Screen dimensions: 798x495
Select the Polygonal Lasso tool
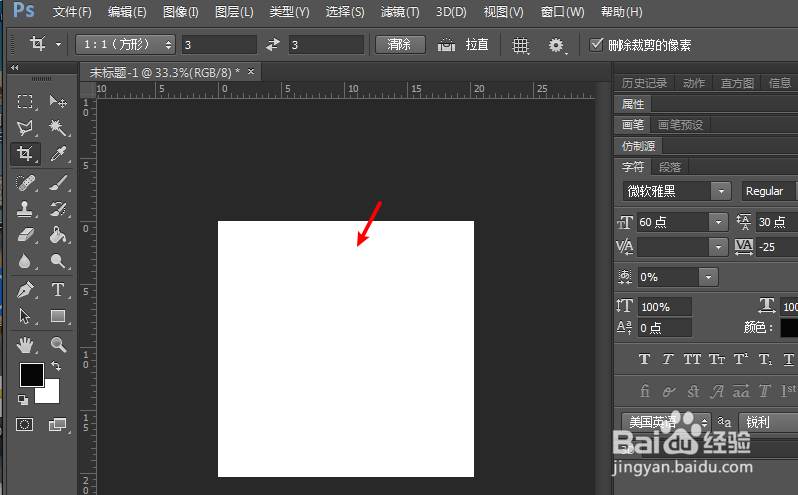click(x=25, y=127)
